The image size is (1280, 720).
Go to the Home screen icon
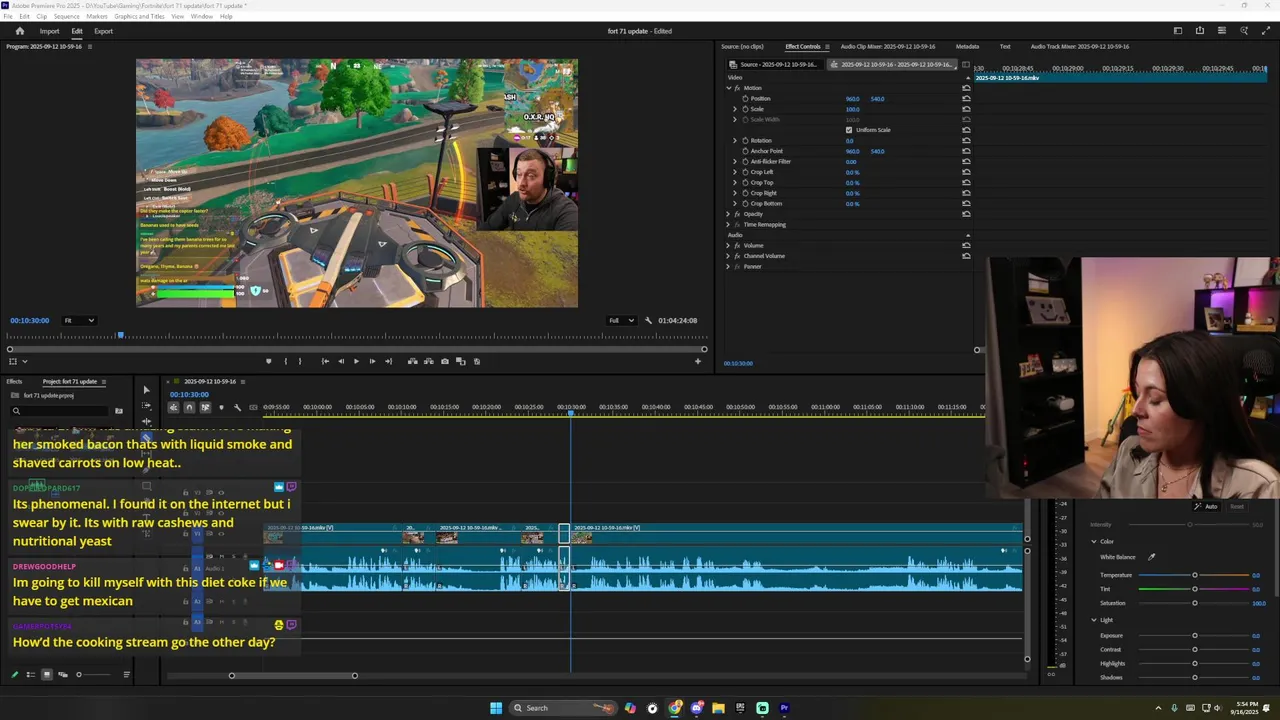point(19,31)
